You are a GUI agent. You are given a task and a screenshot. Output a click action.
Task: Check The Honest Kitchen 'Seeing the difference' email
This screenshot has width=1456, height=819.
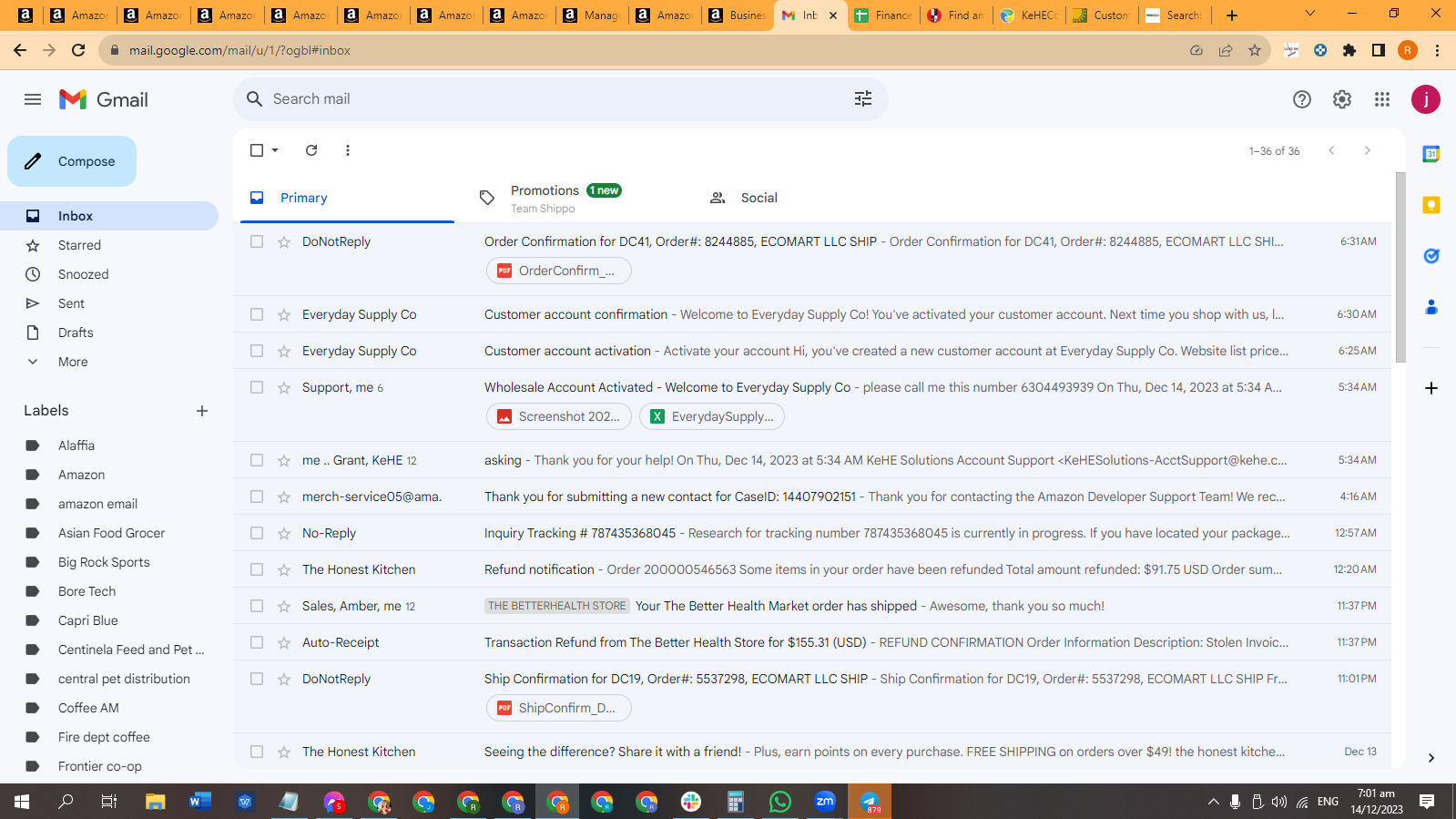(257, 752)
